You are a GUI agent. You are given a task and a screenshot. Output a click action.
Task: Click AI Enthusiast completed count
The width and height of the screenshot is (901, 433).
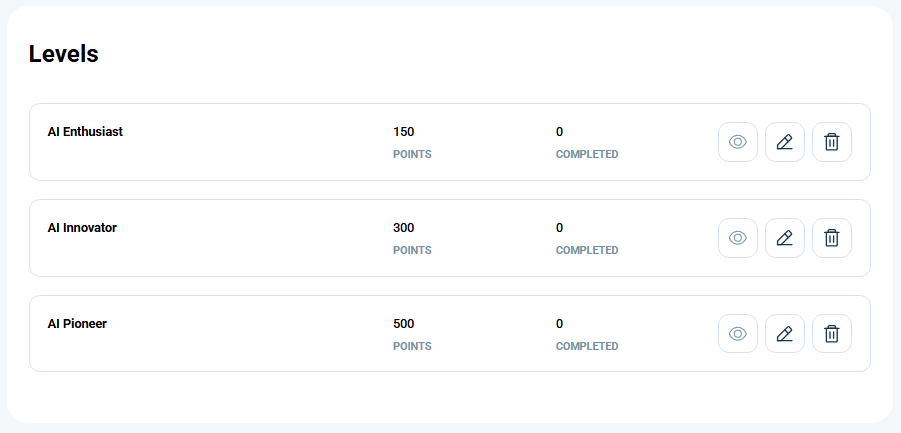(x=559, y=132)
